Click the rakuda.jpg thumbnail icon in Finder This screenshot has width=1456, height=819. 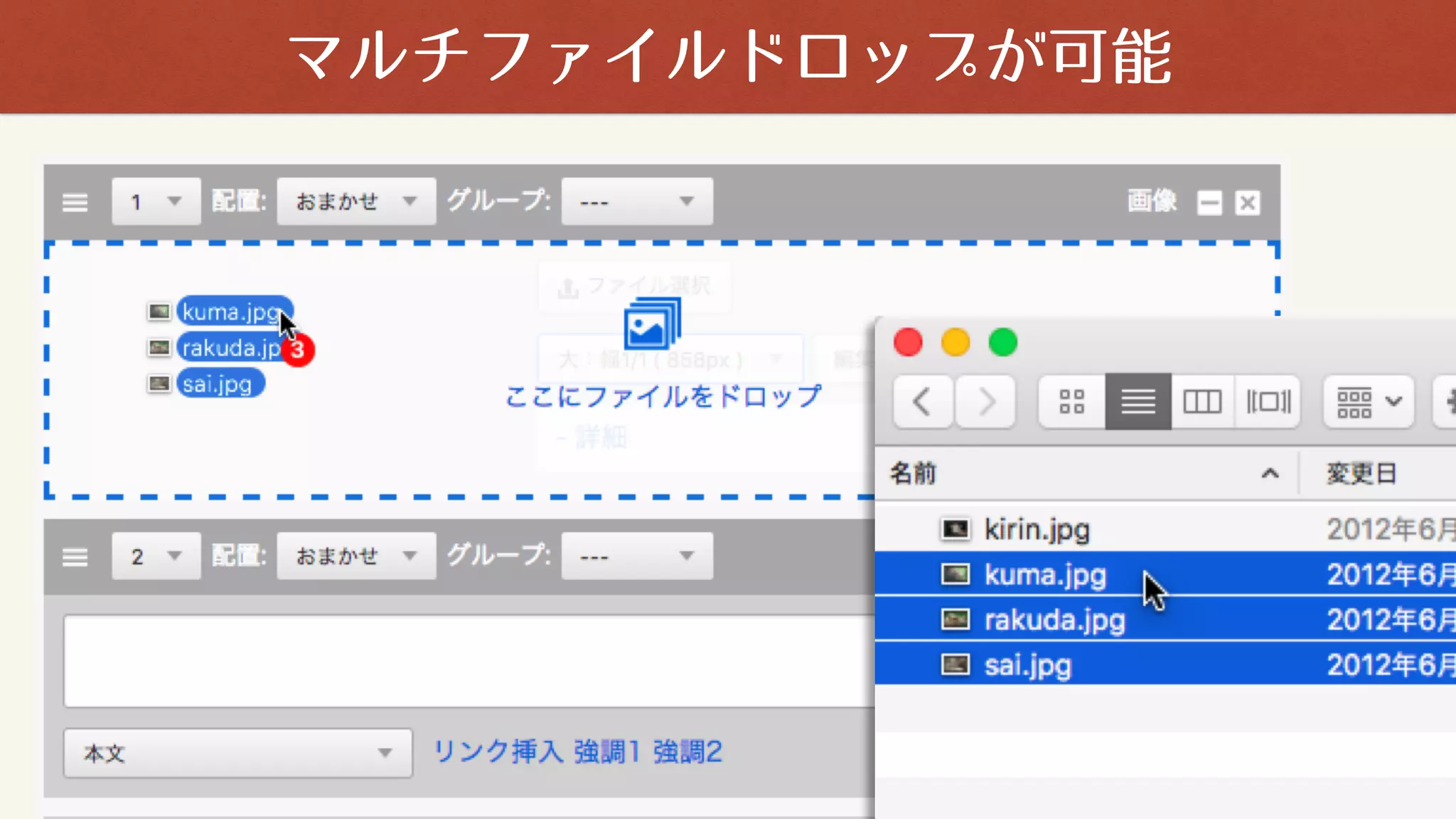[955, 619]
